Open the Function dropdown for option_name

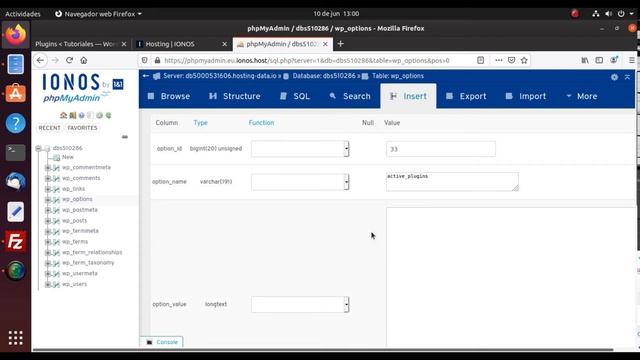(x=300, y=182)
